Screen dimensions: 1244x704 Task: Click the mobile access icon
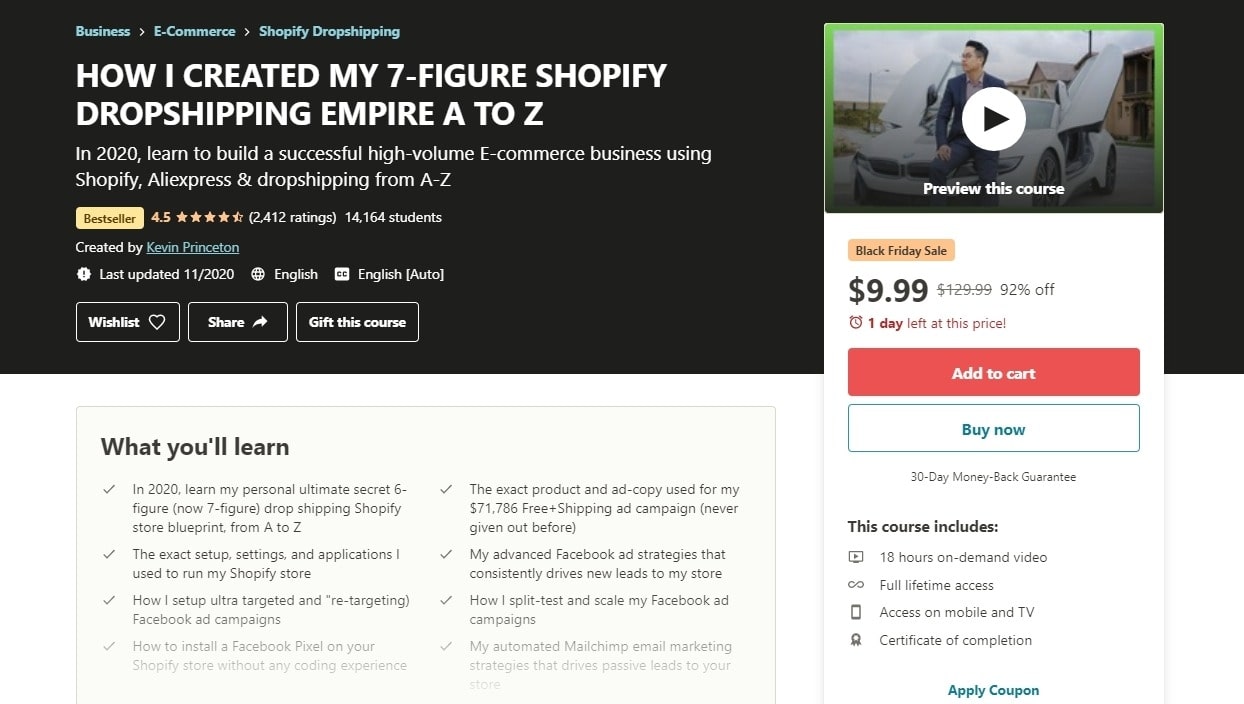[x=856, y=612]
